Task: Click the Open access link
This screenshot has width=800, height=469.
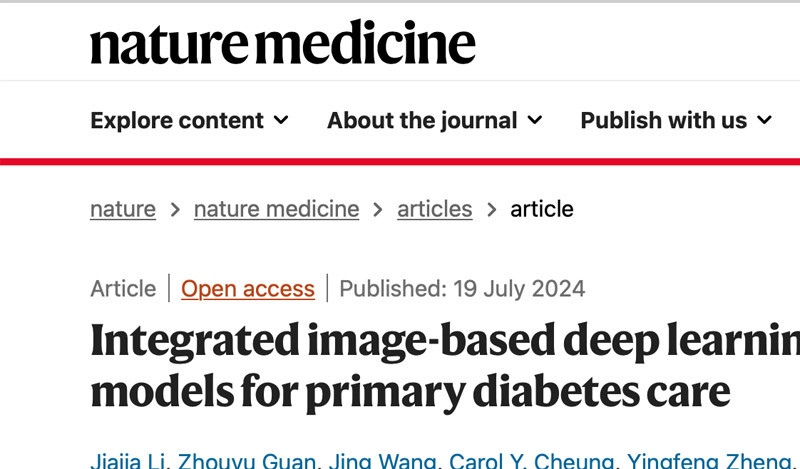Action: pyautogui.click(x=248, y=289)
